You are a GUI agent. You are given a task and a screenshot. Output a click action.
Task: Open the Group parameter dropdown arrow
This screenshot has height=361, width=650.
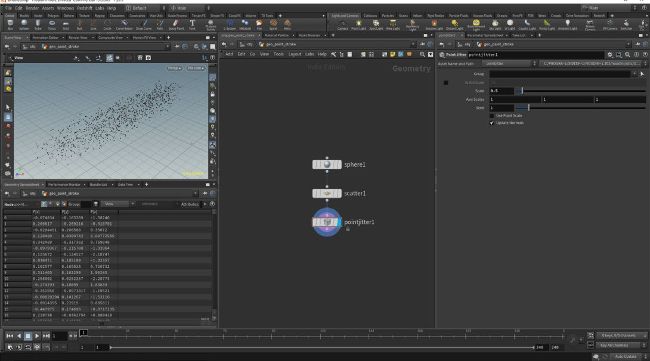click(634, 74)
